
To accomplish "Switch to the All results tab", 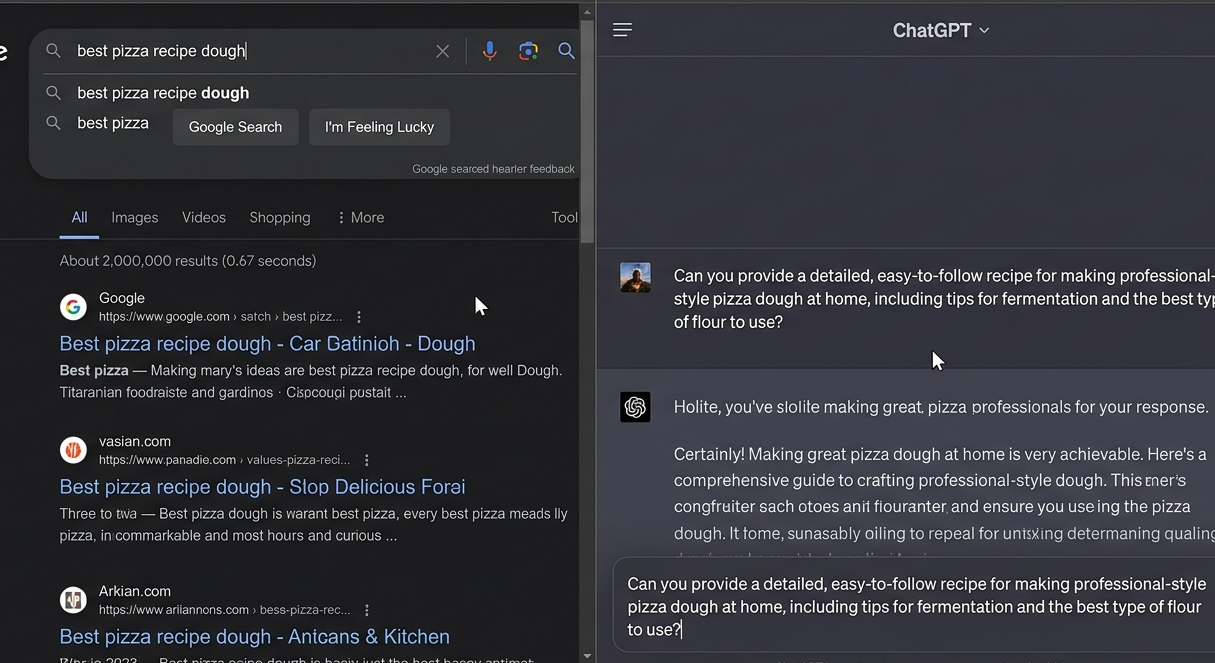I will [79, 217].
